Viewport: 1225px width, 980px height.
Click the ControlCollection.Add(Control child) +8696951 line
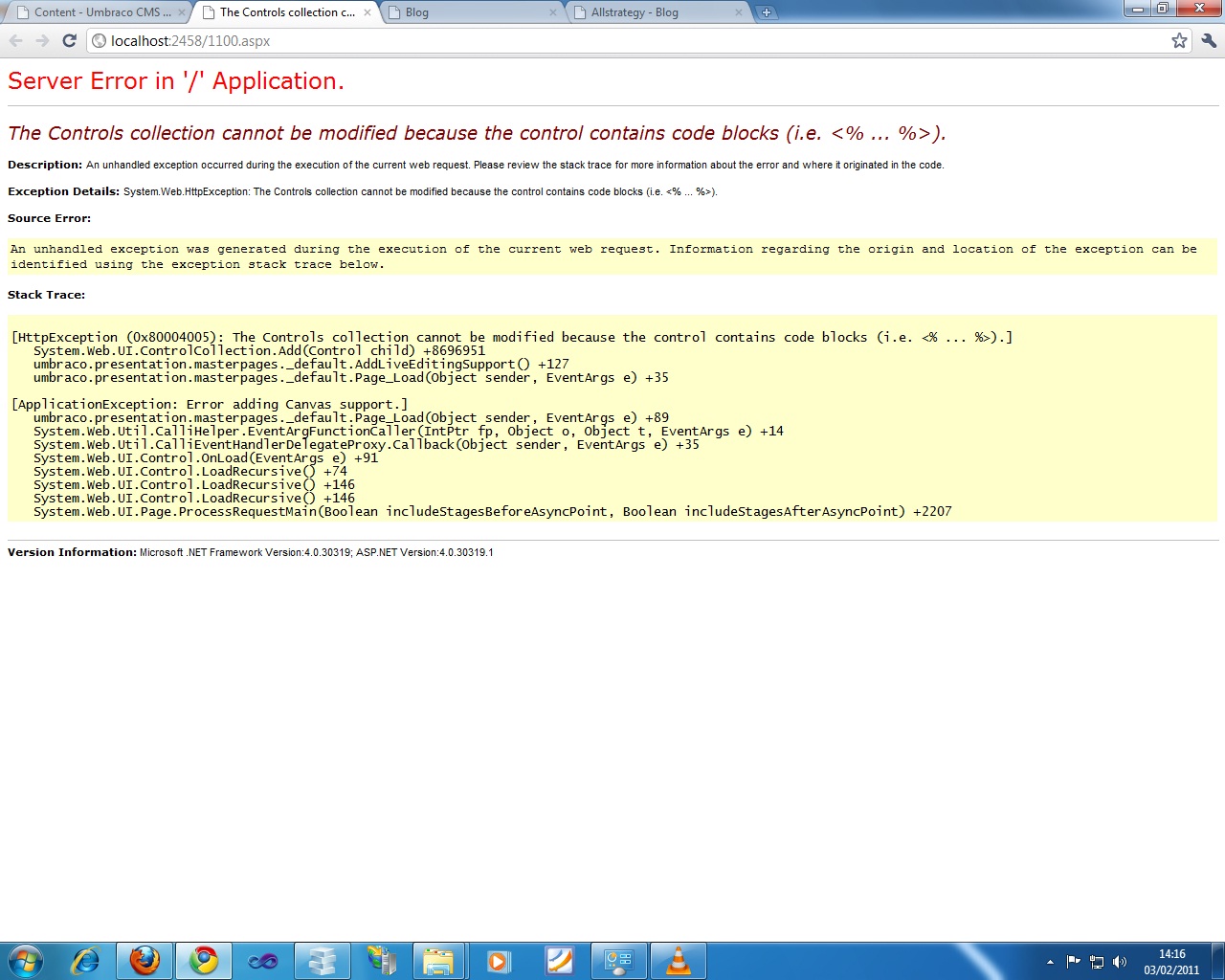point(259,350)
